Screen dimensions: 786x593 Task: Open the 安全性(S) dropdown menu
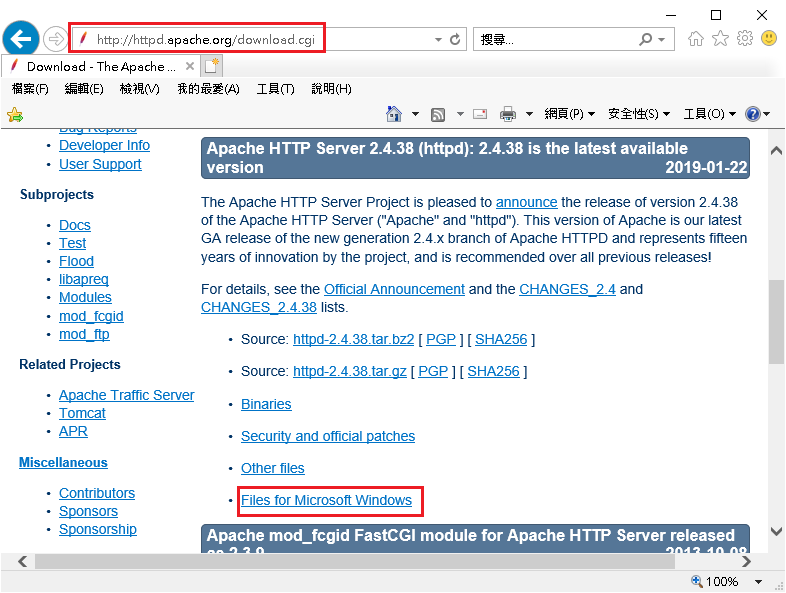[x=639, y=114]
